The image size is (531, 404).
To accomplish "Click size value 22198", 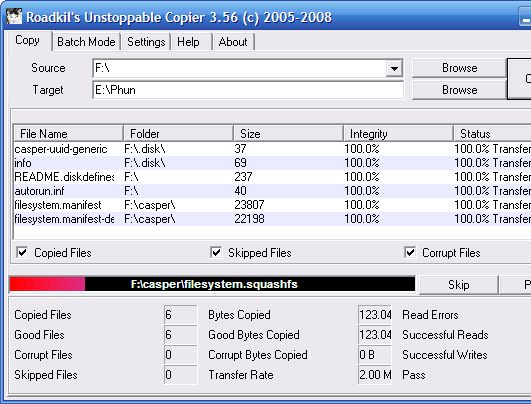I will (249, 219).
